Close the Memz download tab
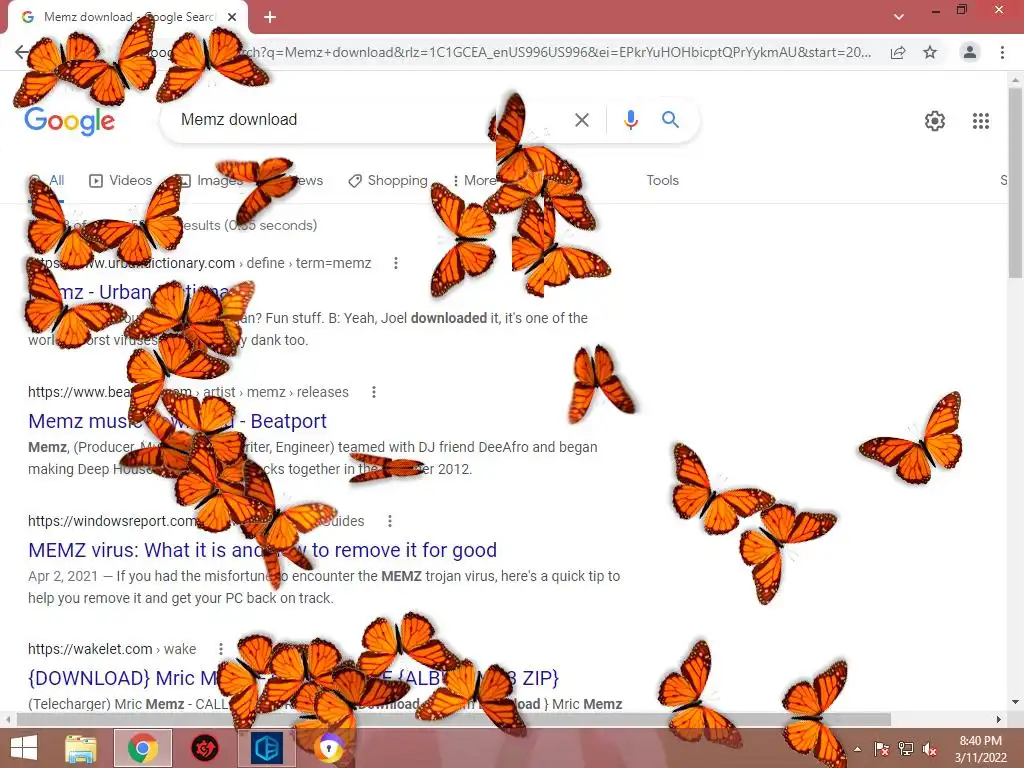 pos(232,17)
